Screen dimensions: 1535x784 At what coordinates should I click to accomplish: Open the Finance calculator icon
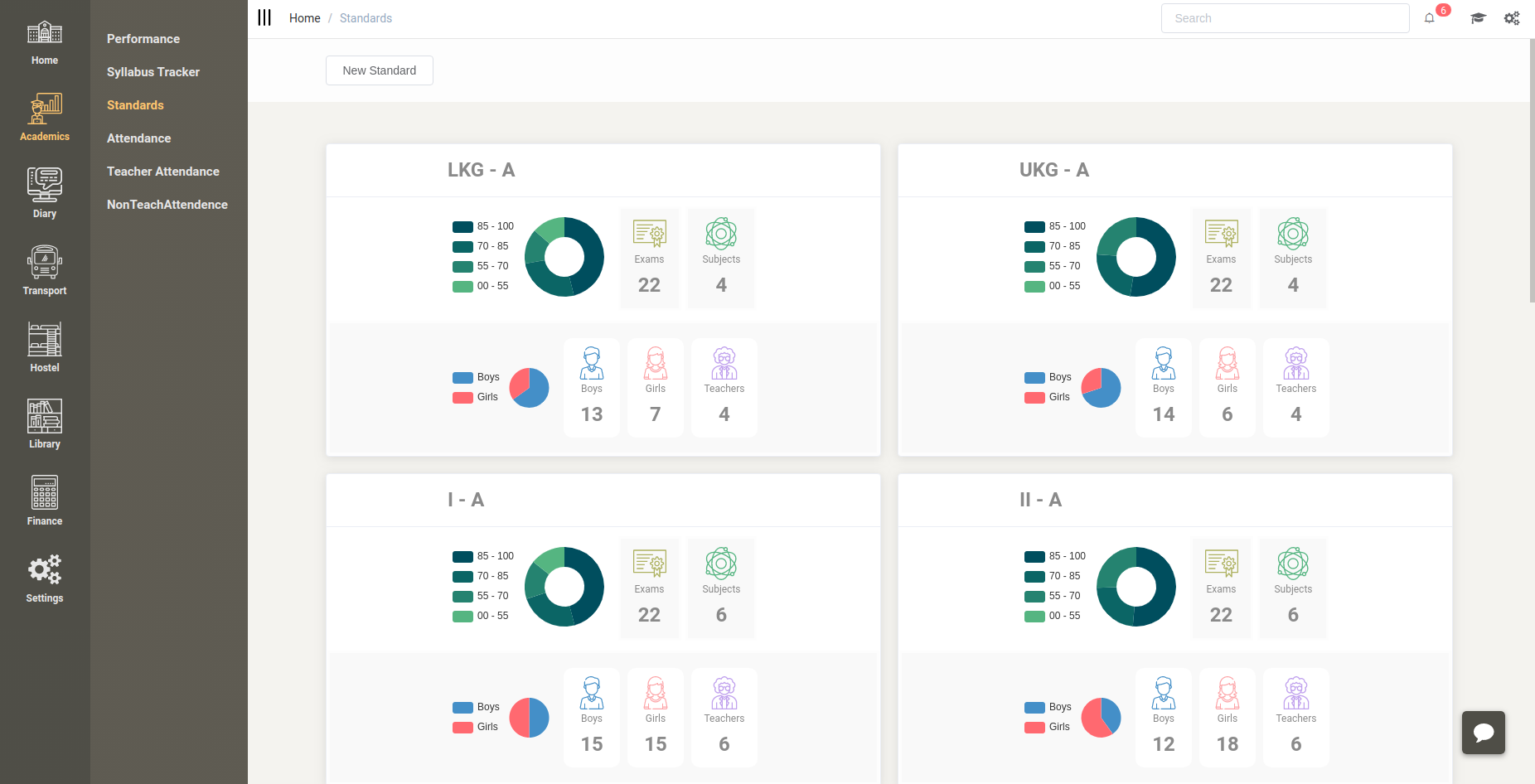pyautogui.click(x=45, y=493)
